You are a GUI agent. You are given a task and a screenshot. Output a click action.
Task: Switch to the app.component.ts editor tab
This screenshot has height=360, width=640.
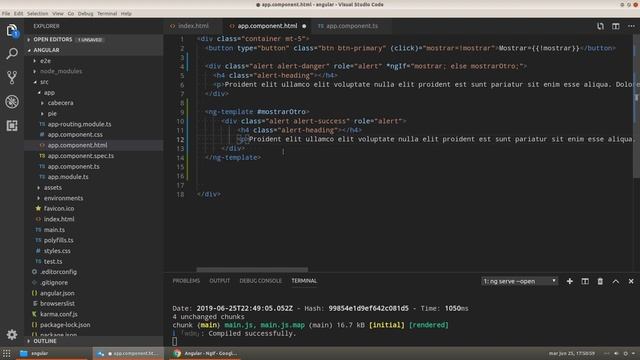pos(351,26)
